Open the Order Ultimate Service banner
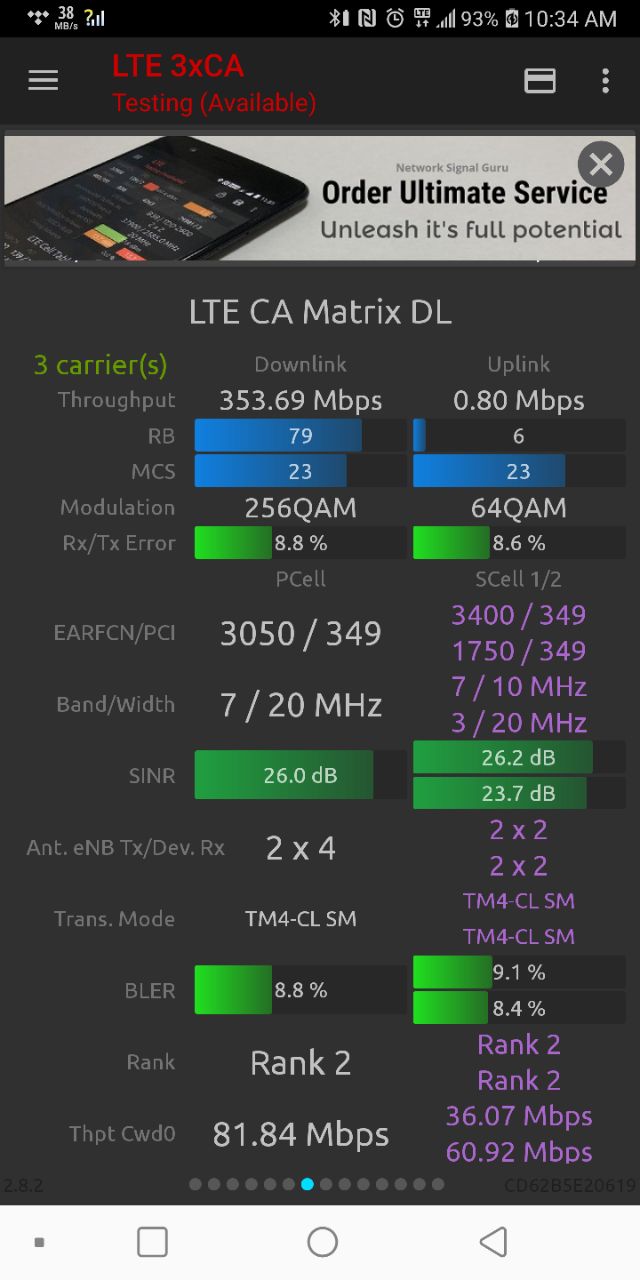Image resolution: width=640 pixels, height=1280 pixels. (x=320, y=199)
